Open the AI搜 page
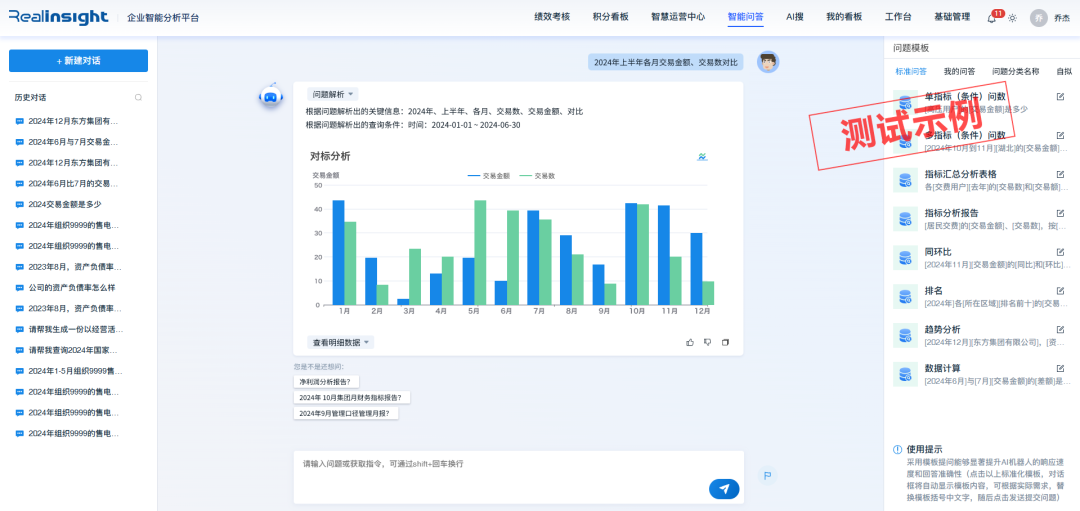1080x511 pixels. pyautogui.click(x=795, y=17)
